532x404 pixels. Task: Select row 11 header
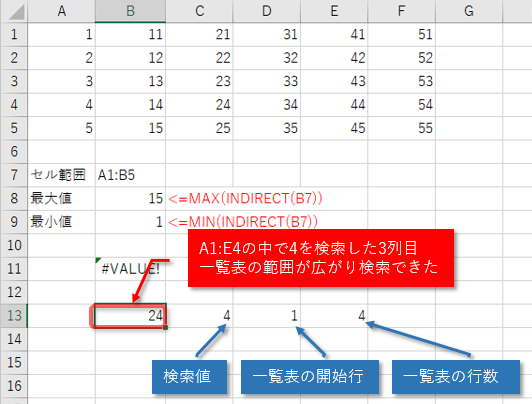point(14,269)
